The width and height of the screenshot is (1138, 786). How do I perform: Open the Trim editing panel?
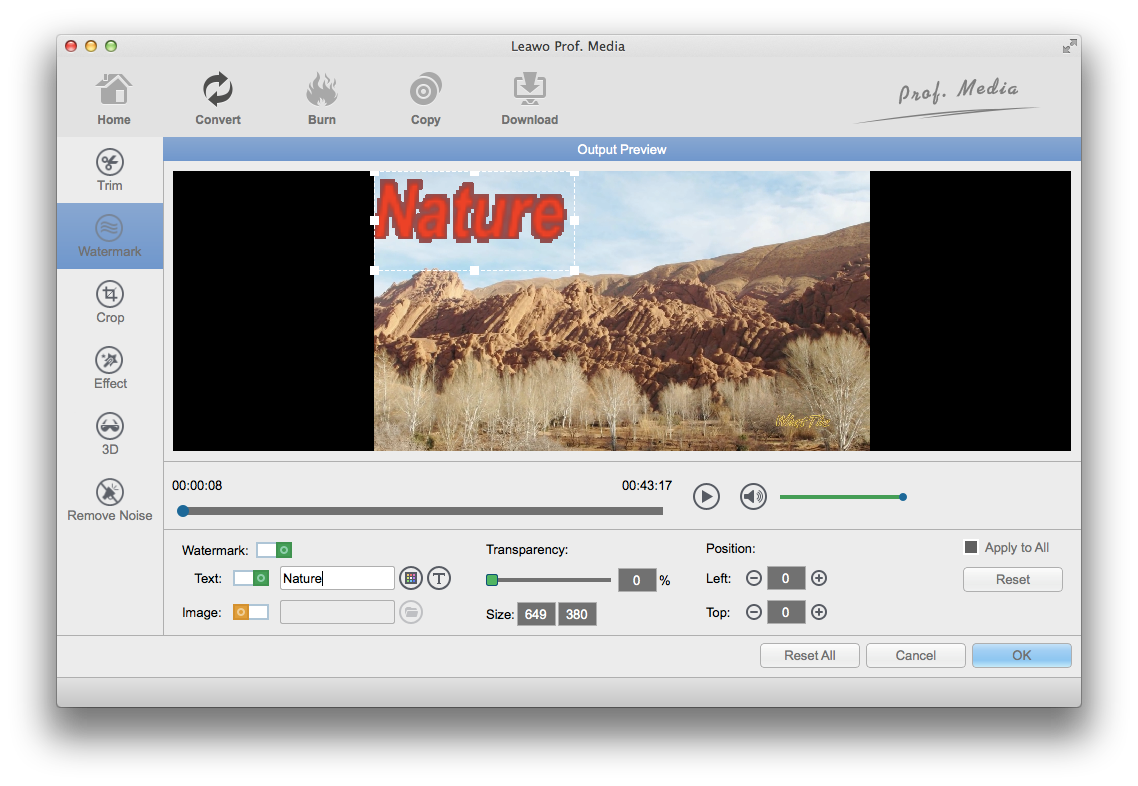[110, 170]
